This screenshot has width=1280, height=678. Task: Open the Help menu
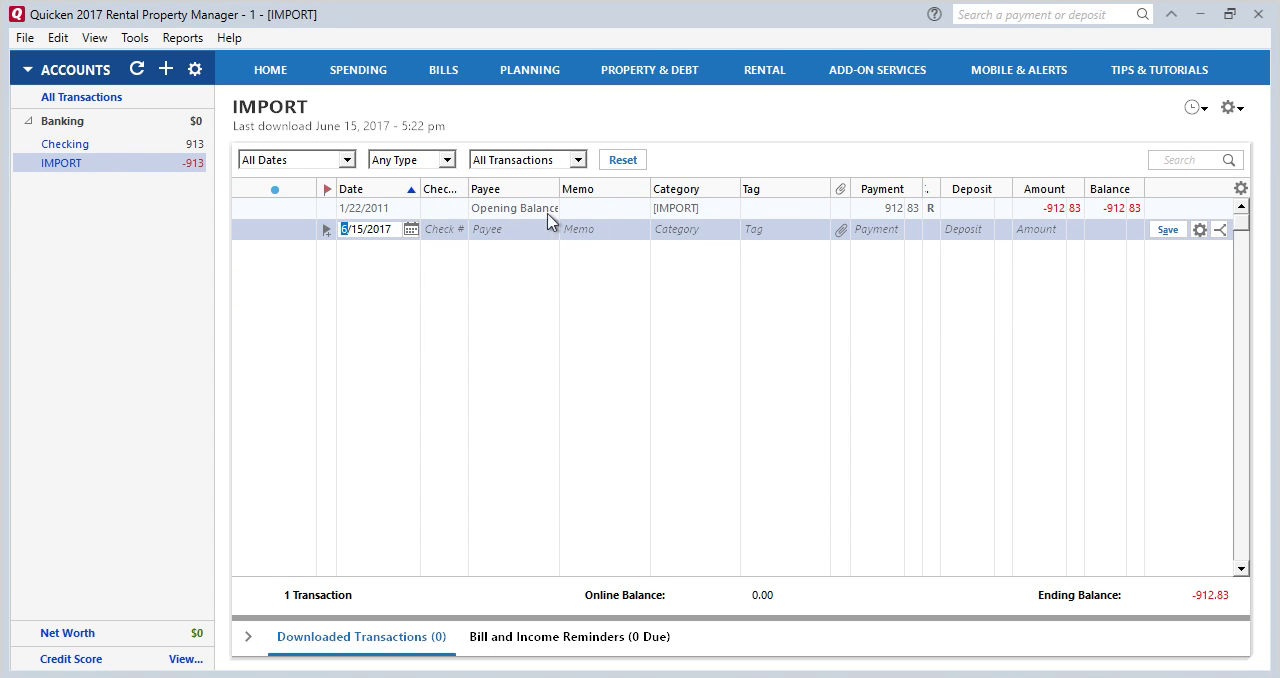229,38
